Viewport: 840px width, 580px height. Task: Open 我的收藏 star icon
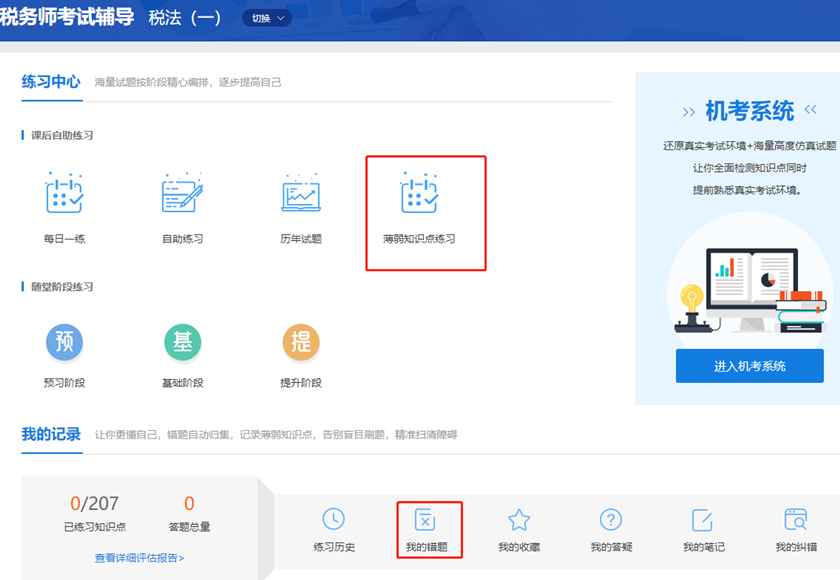[519, 519]
